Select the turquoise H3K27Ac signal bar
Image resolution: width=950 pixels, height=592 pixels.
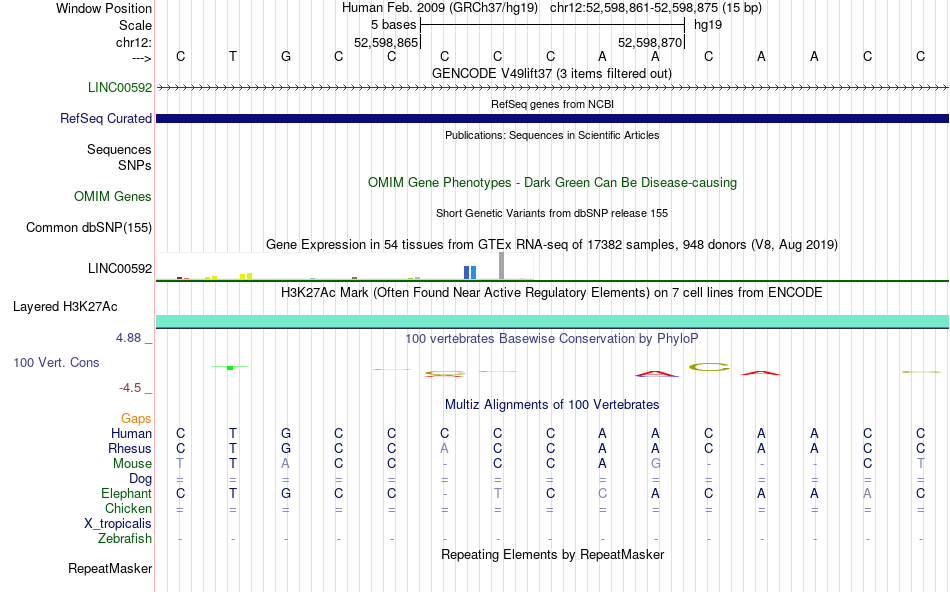553,322
